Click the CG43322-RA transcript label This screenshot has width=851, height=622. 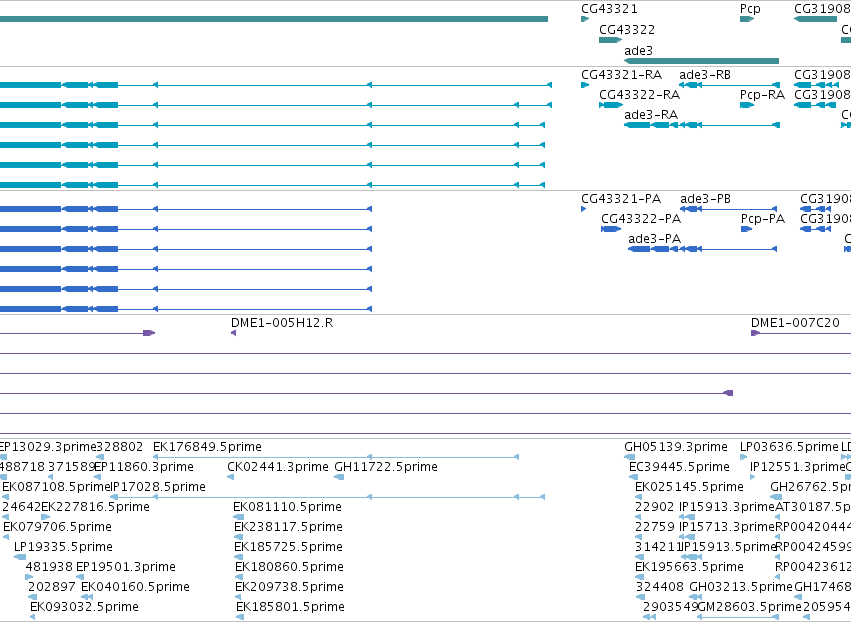639,95
